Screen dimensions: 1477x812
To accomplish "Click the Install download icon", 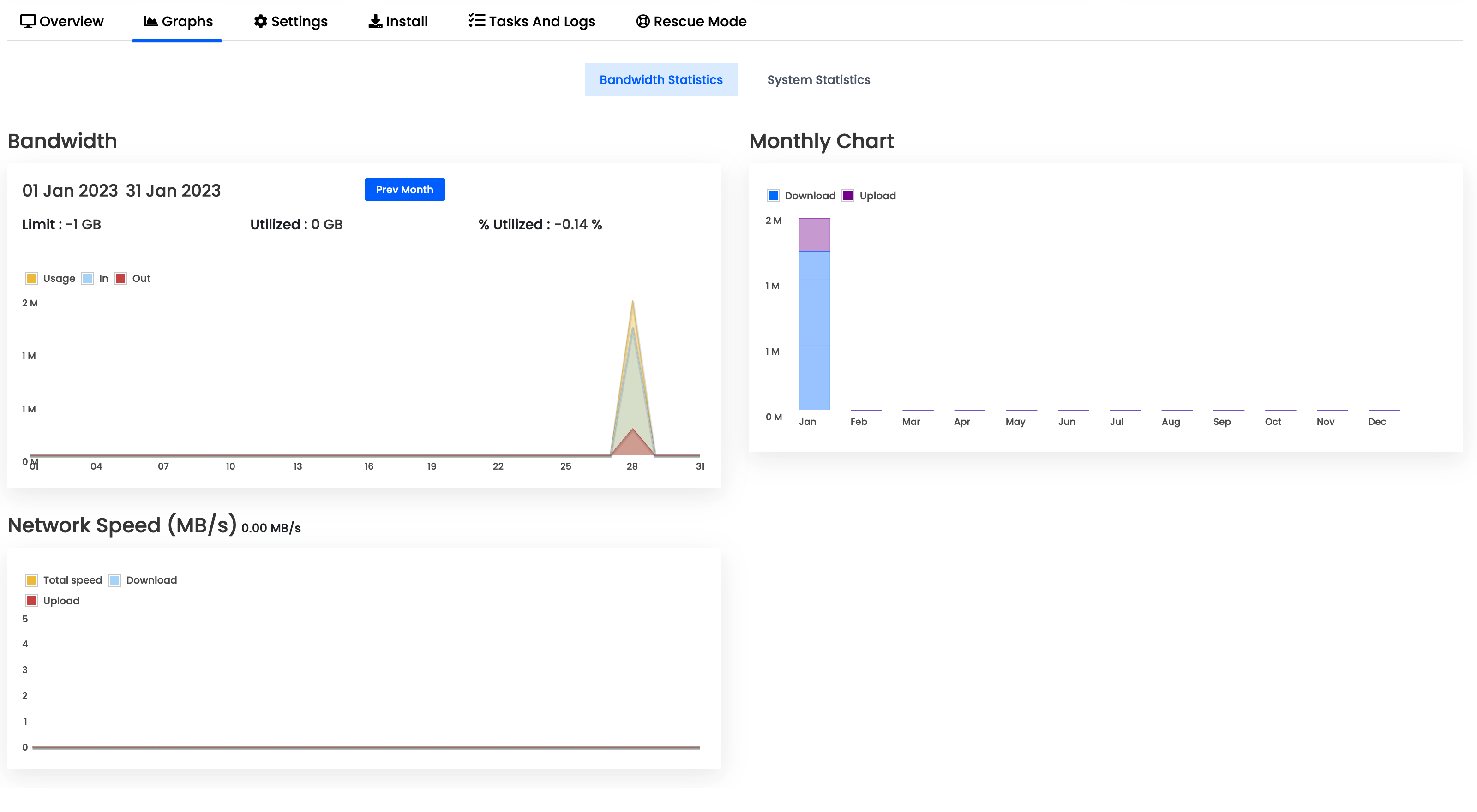I will click(x=375, y=21).
